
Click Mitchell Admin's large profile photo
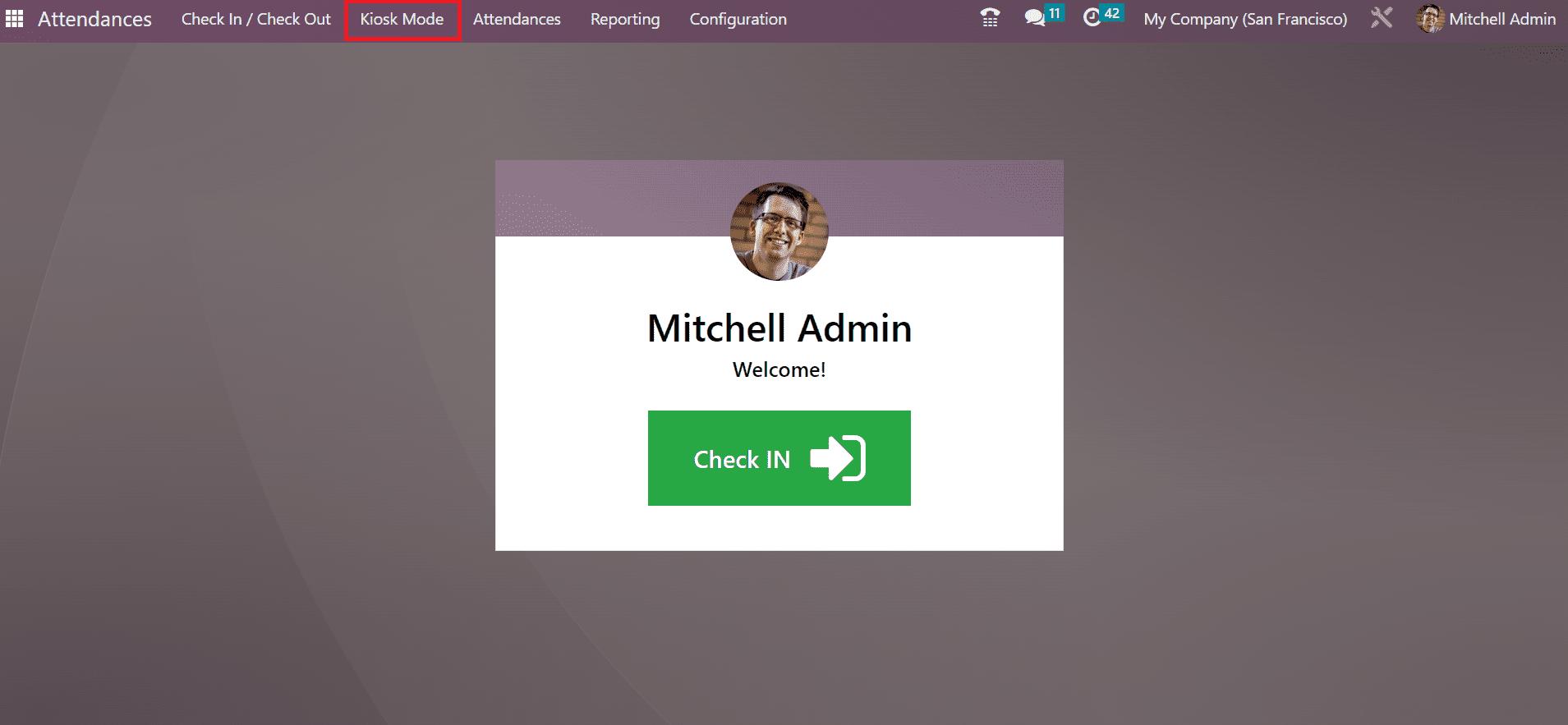(x=779, y=232)
